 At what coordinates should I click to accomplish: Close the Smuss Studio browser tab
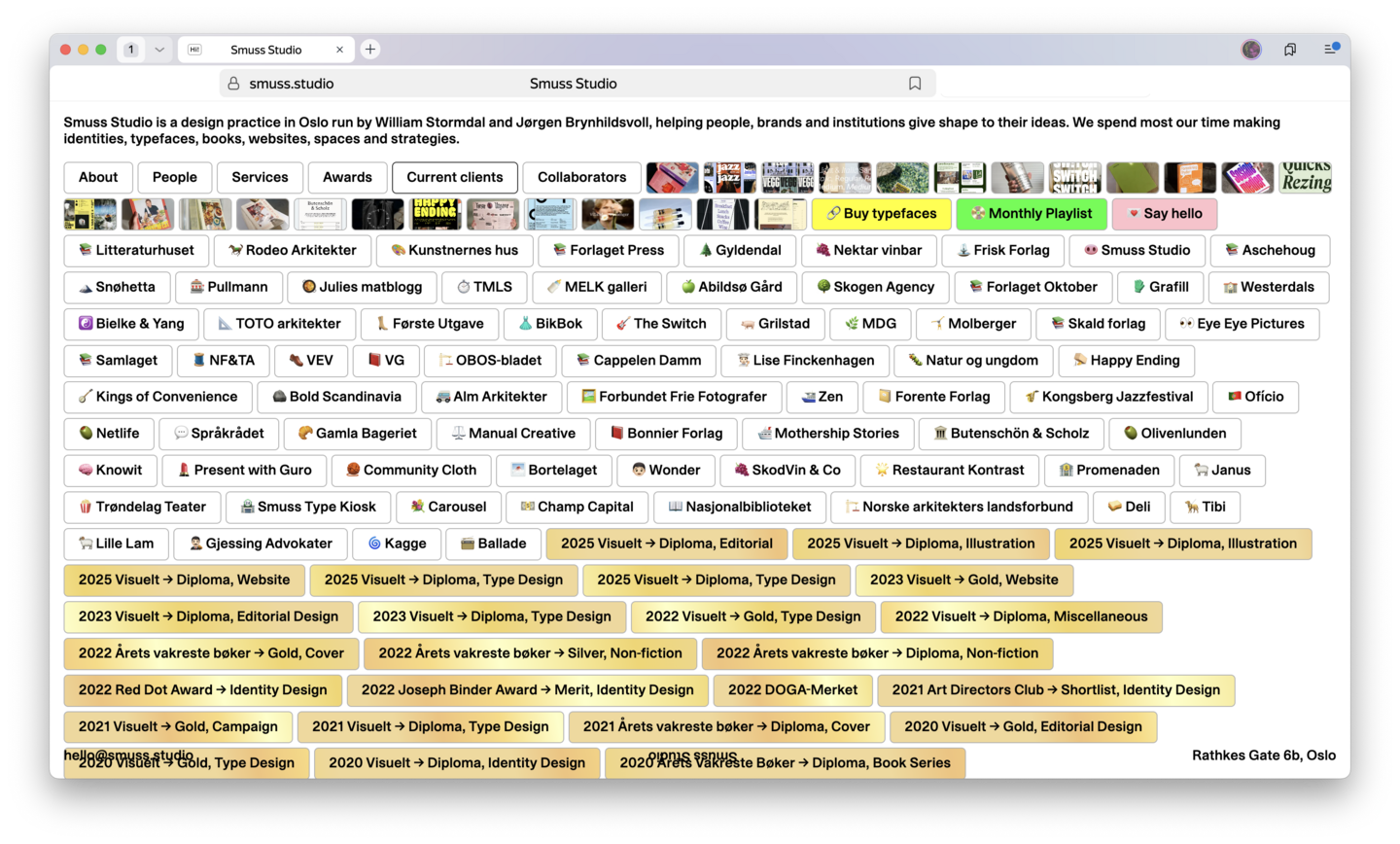click(339, 50)
